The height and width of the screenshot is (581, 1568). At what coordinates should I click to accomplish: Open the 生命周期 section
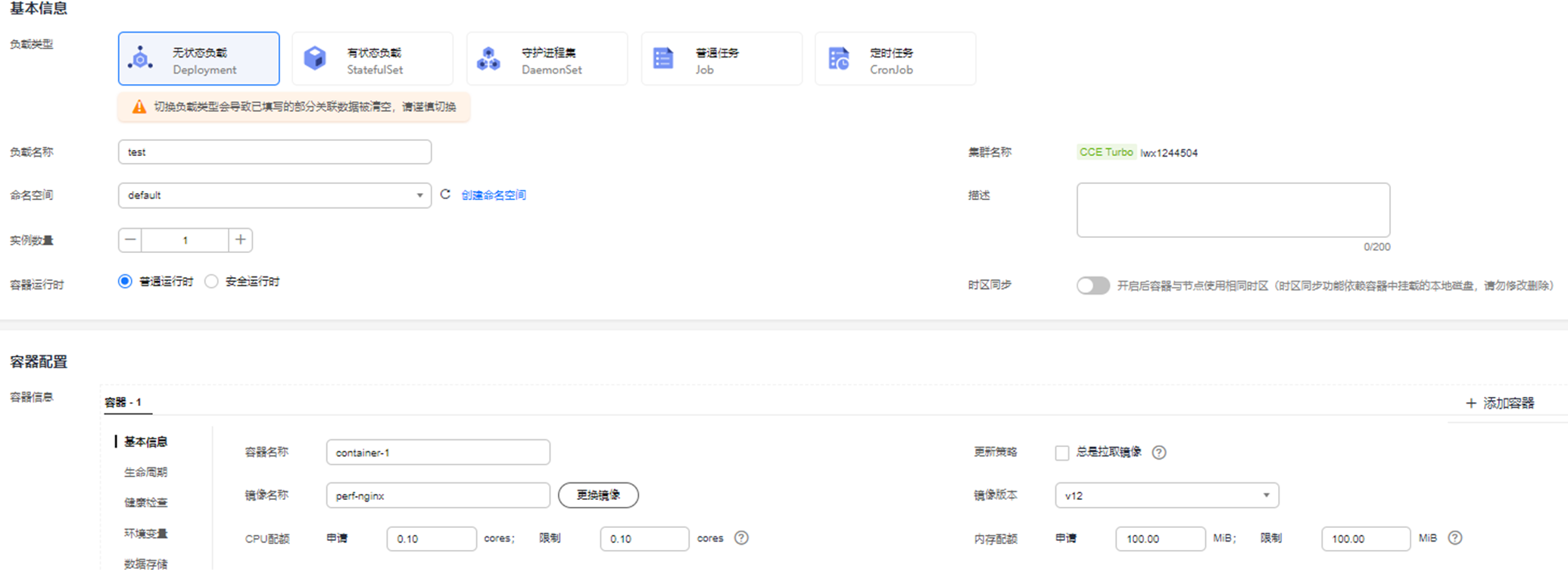click(x=145, y=472)
